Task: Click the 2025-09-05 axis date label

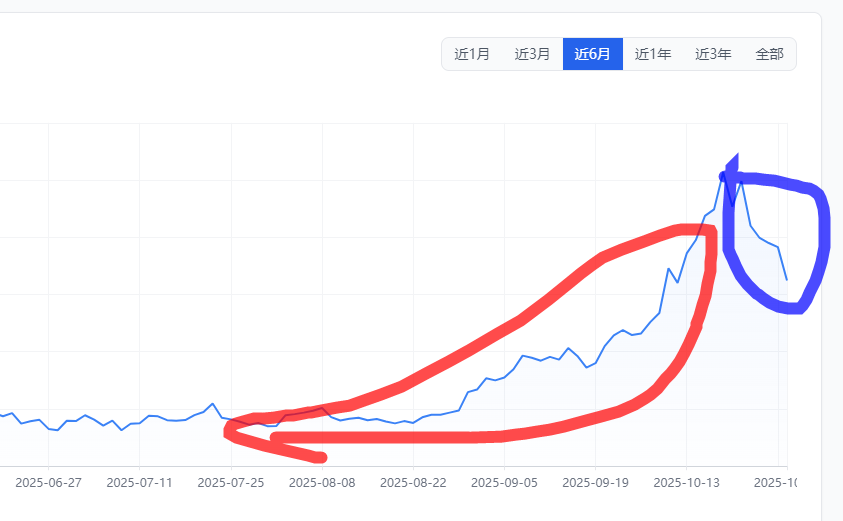Action: tap(504, 482)
